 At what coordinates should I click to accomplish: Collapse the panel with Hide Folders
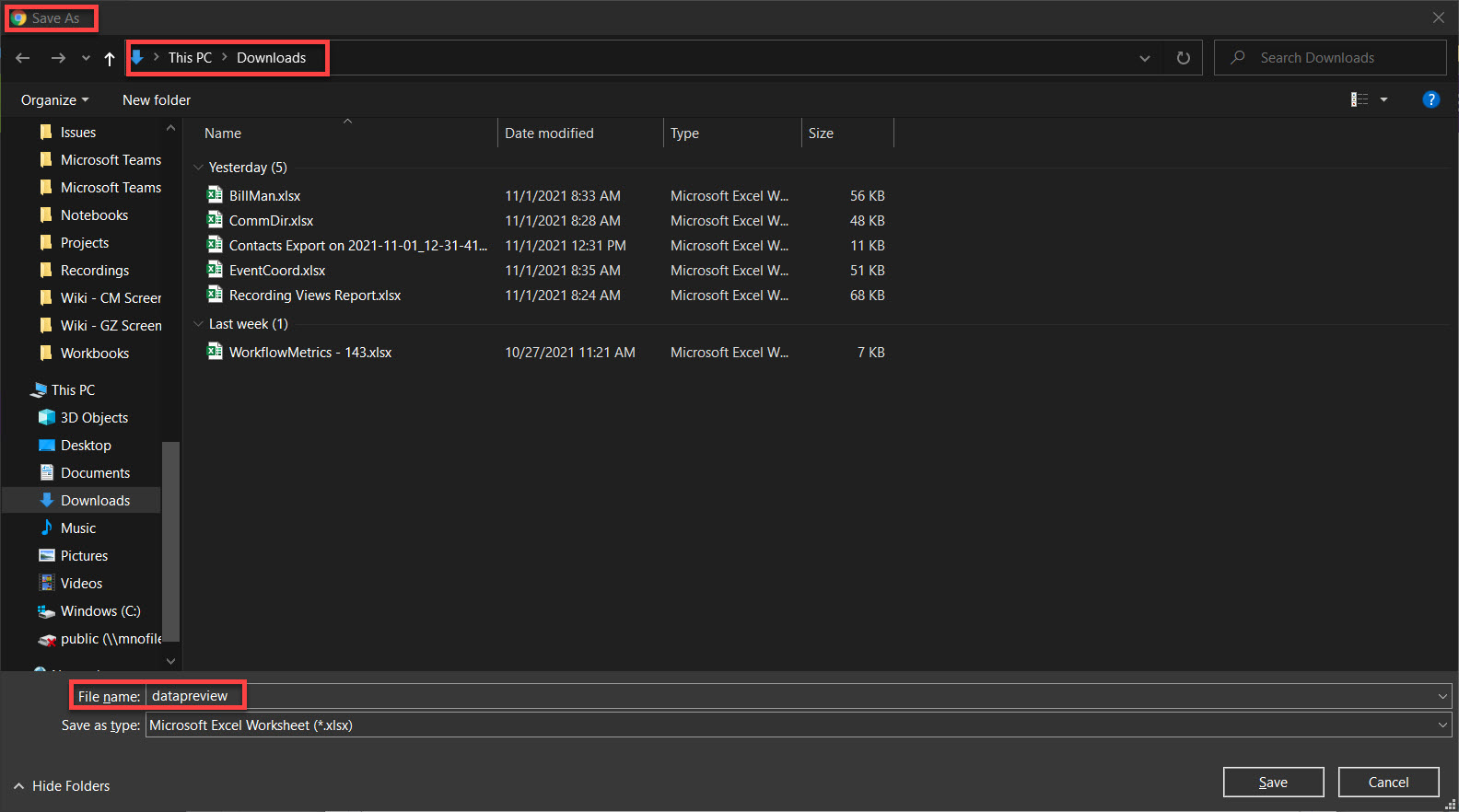point(62,785)
